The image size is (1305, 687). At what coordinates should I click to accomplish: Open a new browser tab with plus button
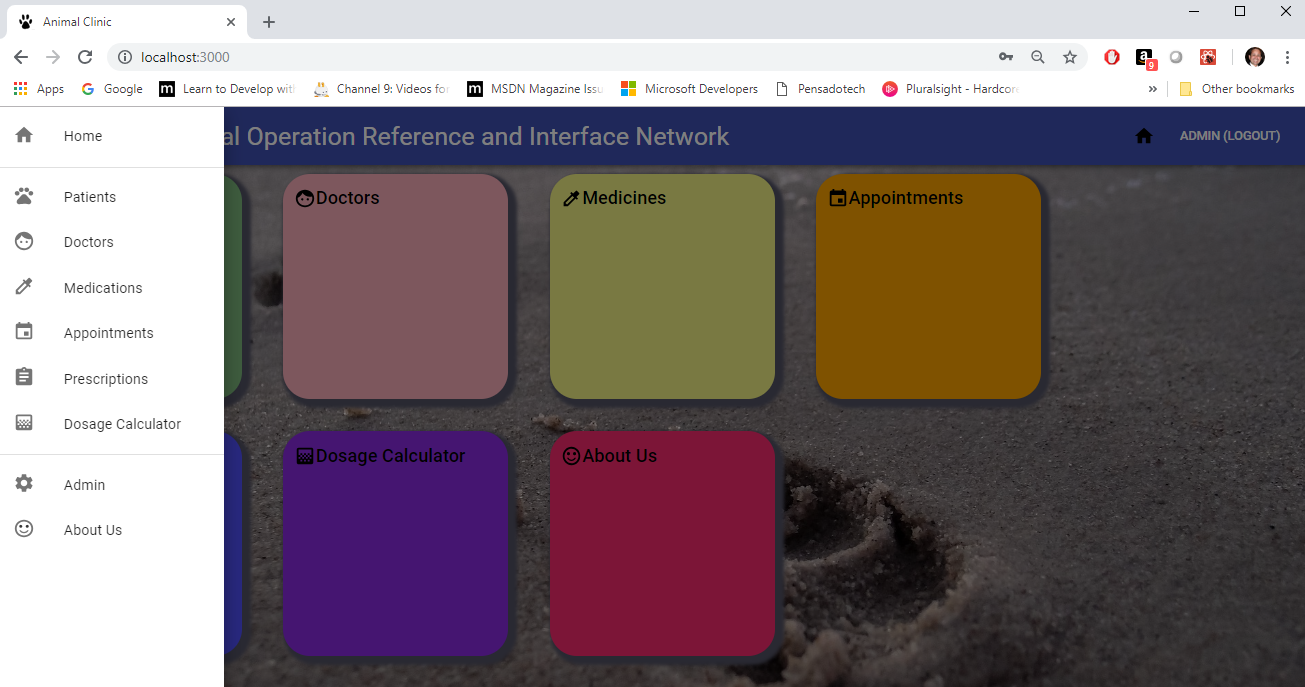point(269,22)
